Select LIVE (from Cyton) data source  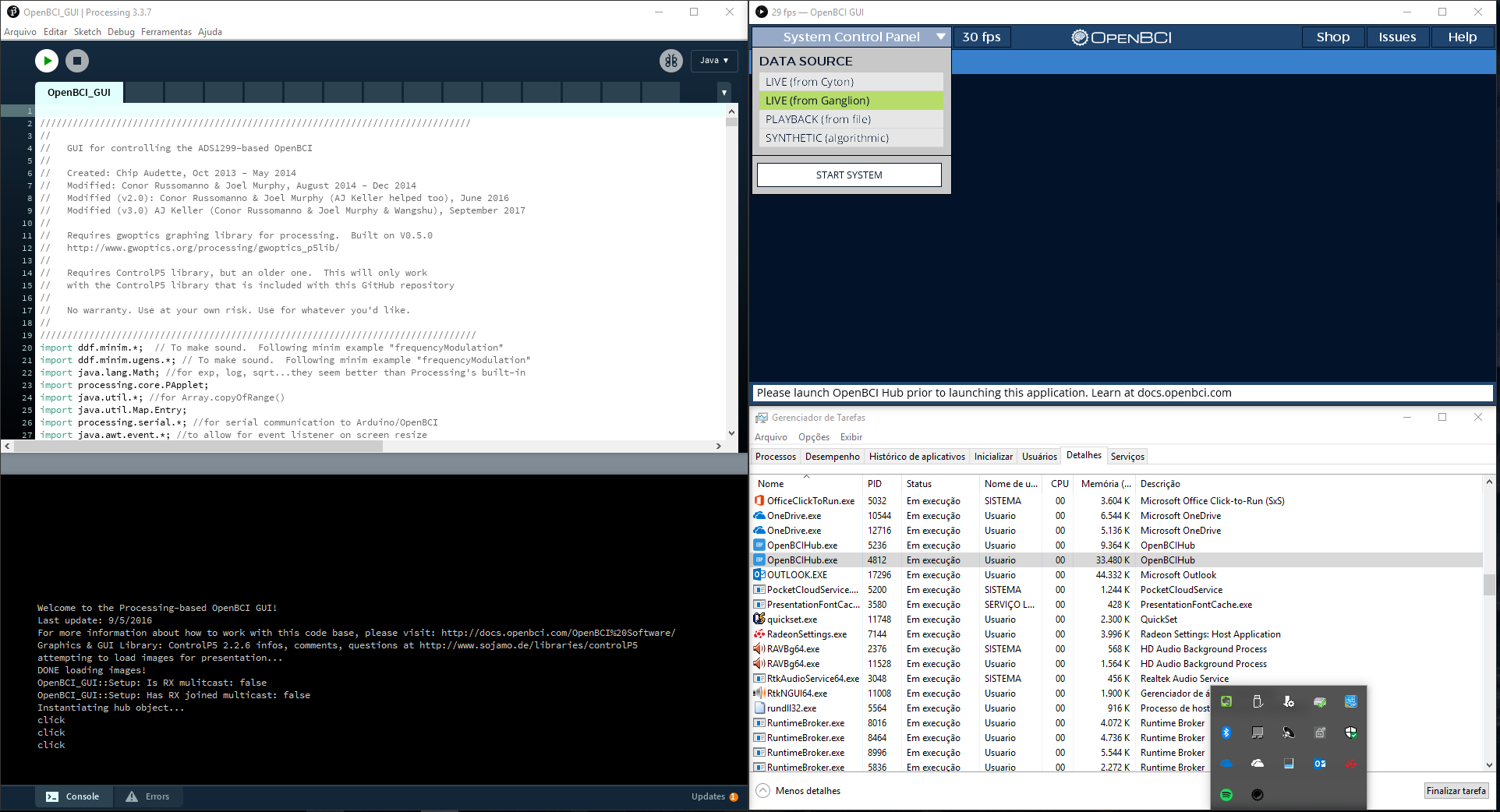[849, 81]
